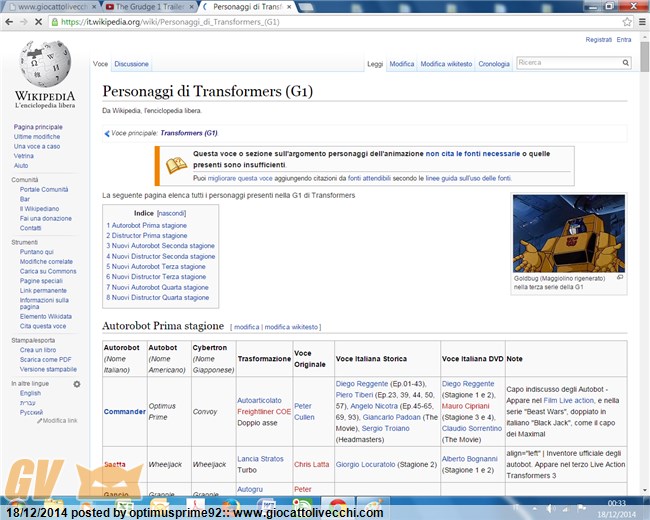The image size is (650, 520).
Task: Click Modifica link under languages
Action: click(58, 420)
